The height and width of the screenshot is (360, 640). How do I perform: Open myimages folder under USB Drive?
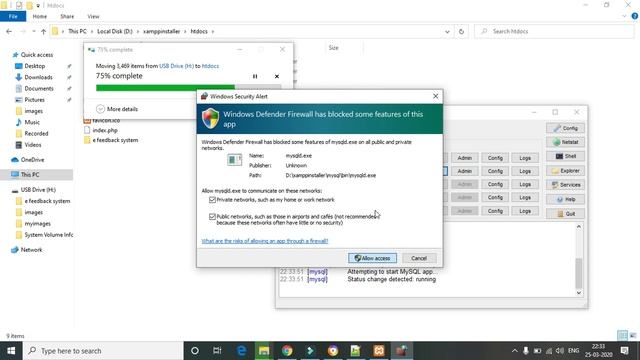[37, 224]
